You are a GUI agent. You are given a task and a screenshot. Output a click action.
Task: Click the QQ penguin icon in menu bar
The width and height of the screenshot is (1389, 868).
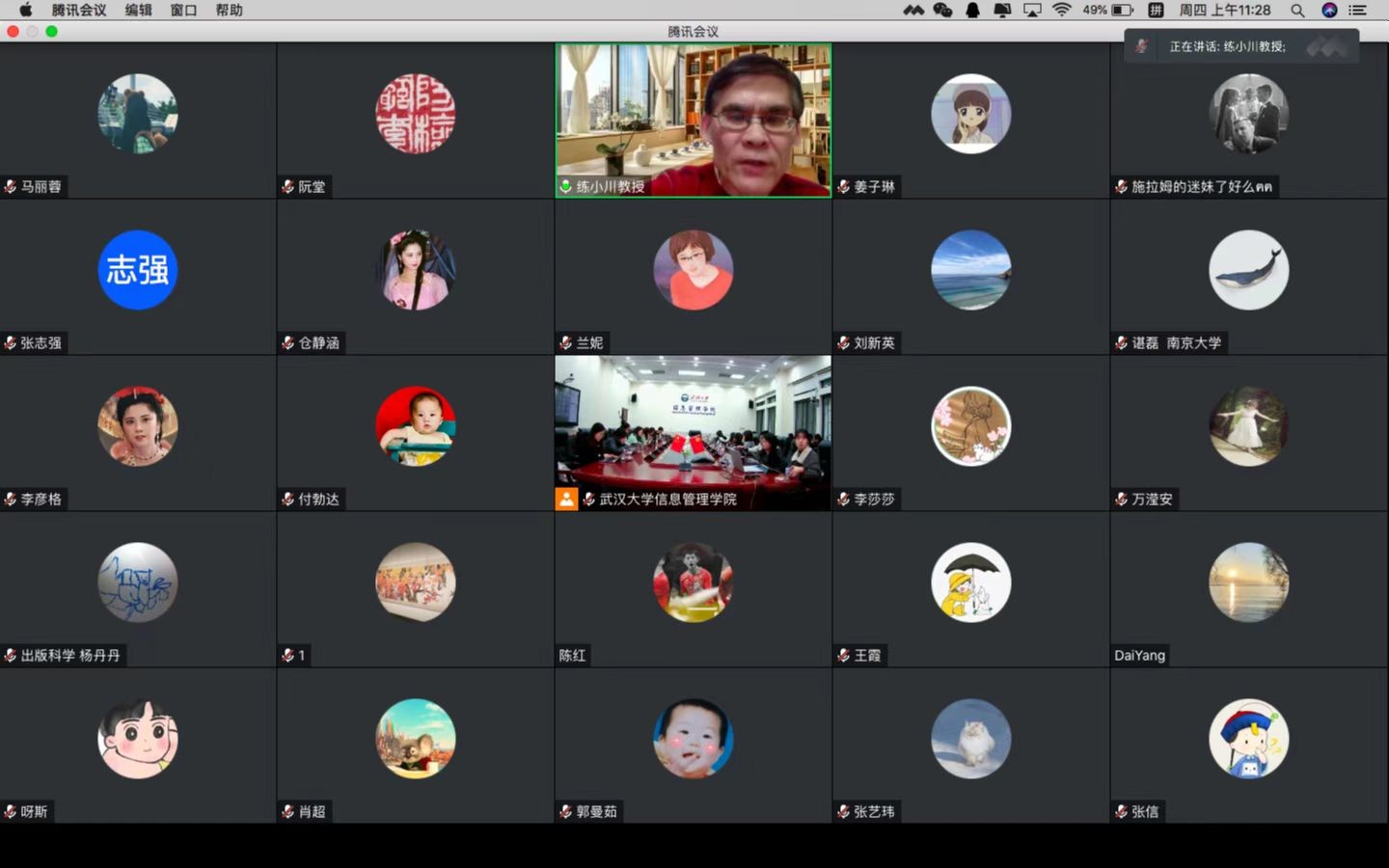972,10
